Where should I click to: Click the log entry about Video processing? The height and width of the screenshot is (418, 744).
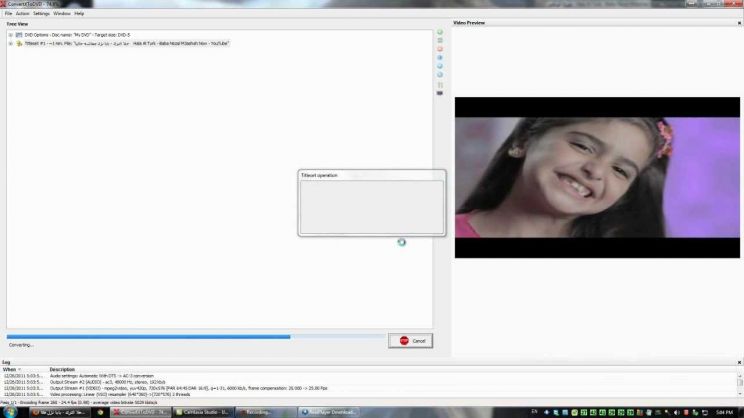pos(120,394)
